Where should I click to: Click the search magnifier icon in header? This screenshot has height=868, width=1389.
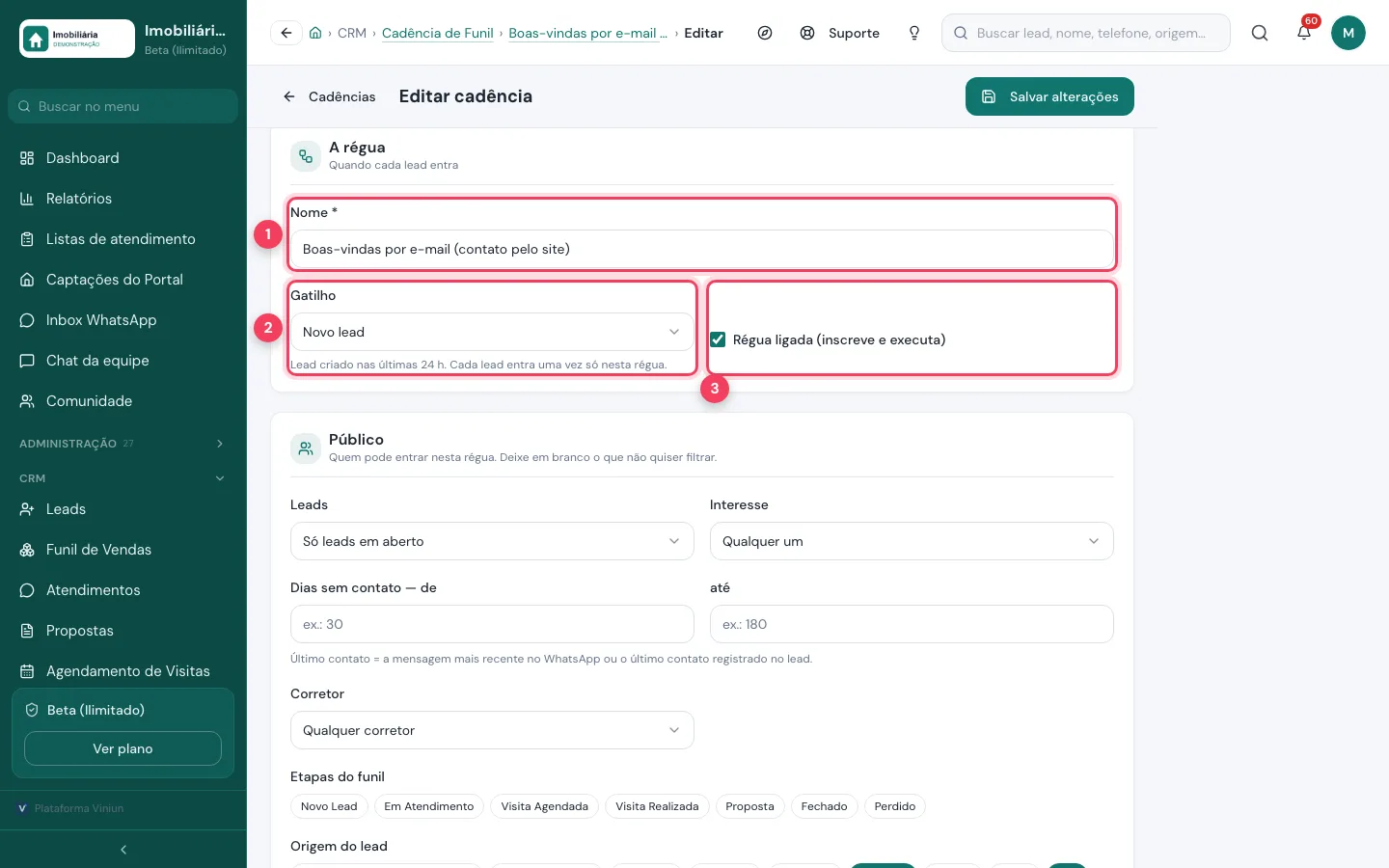click(x=1260, y=33)
